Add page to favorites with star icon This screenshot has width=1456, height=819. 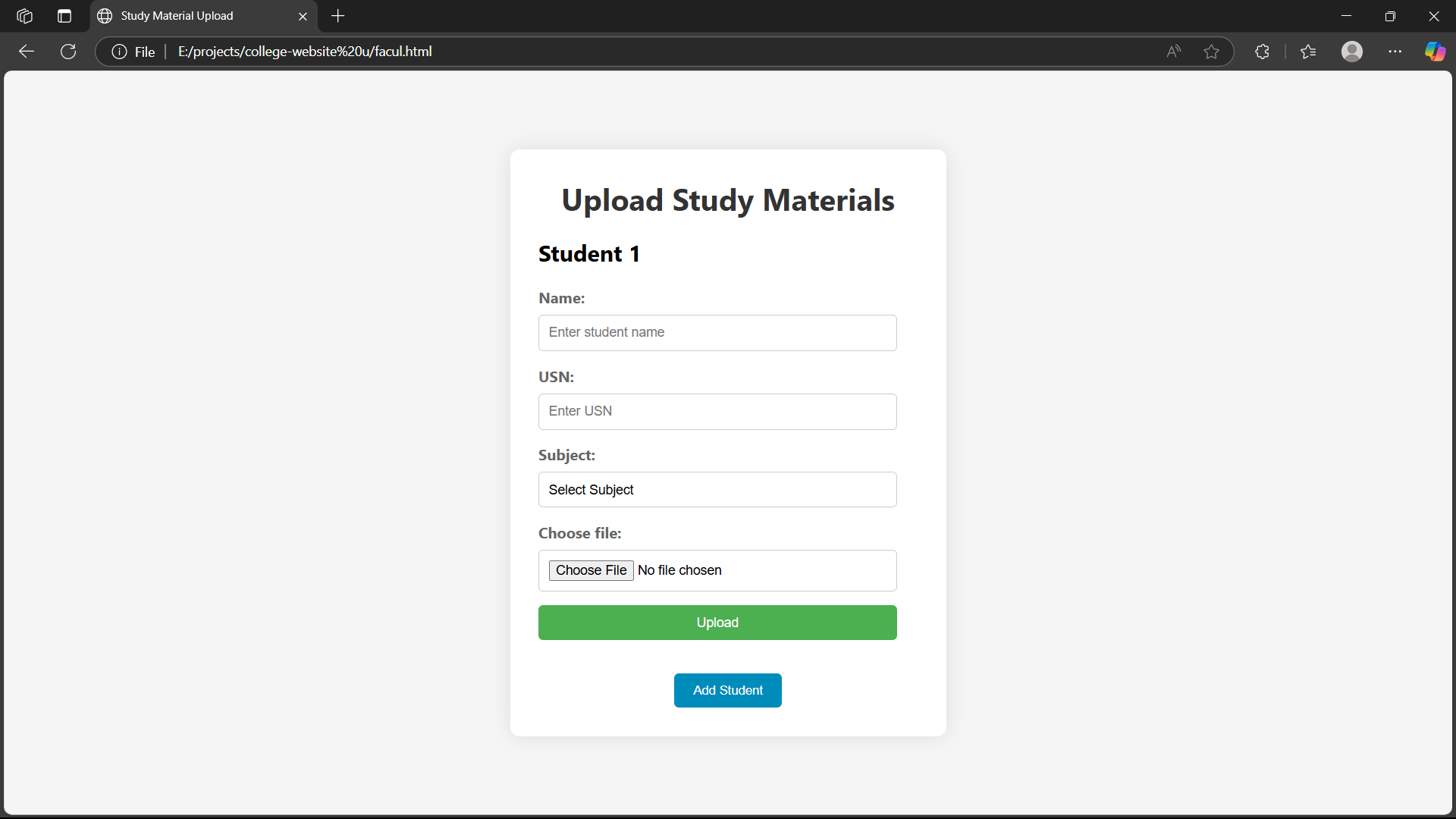(1211, 52)
